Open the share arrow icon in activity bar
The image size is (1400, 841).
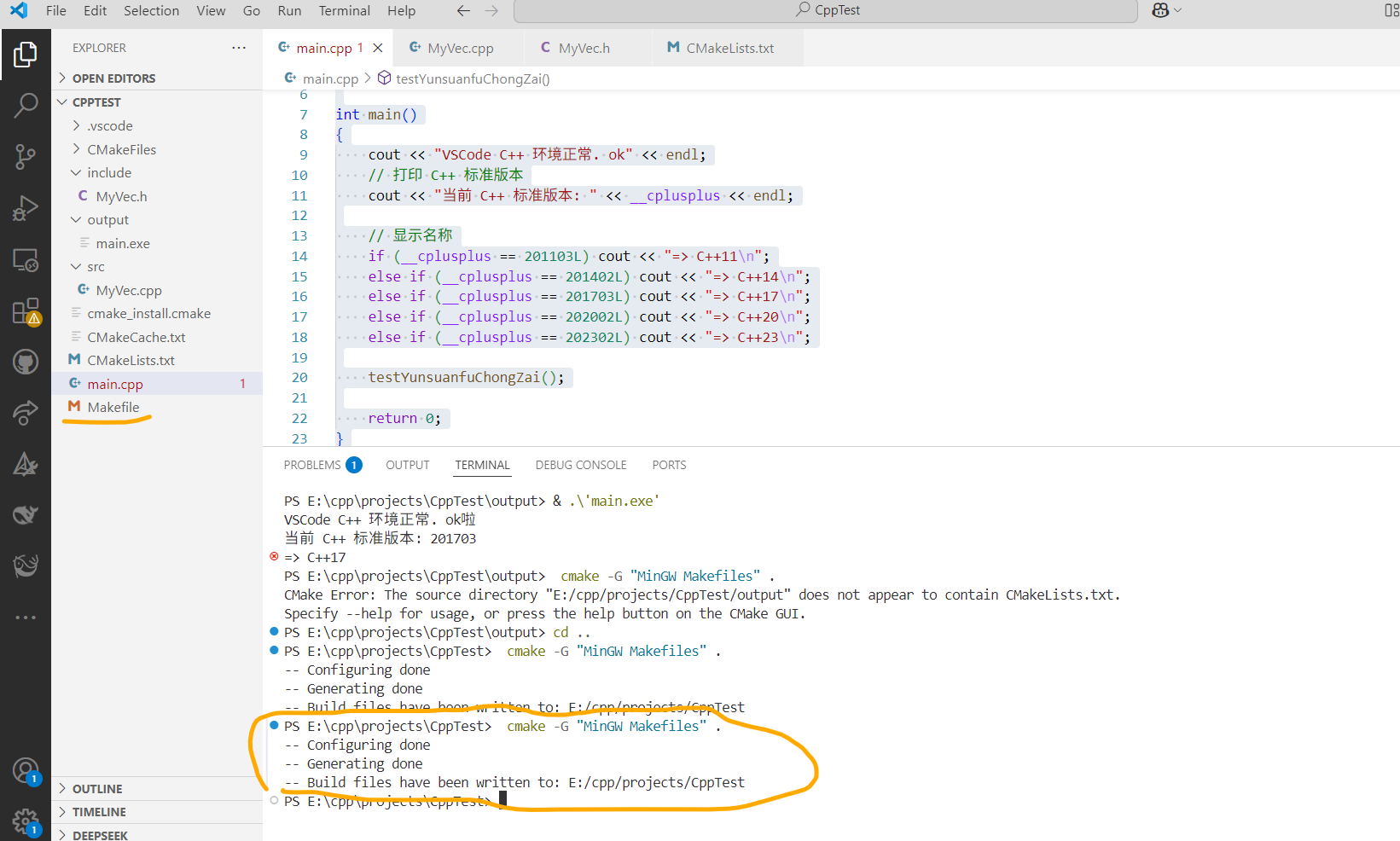[x=26, y=413]
